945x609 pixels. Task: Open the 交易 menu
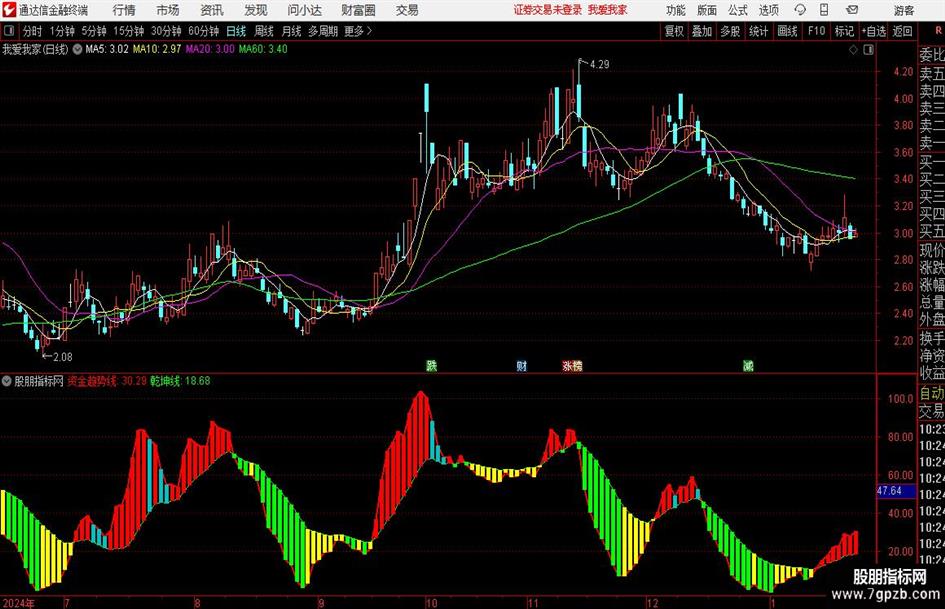click(x=407, y=10)
